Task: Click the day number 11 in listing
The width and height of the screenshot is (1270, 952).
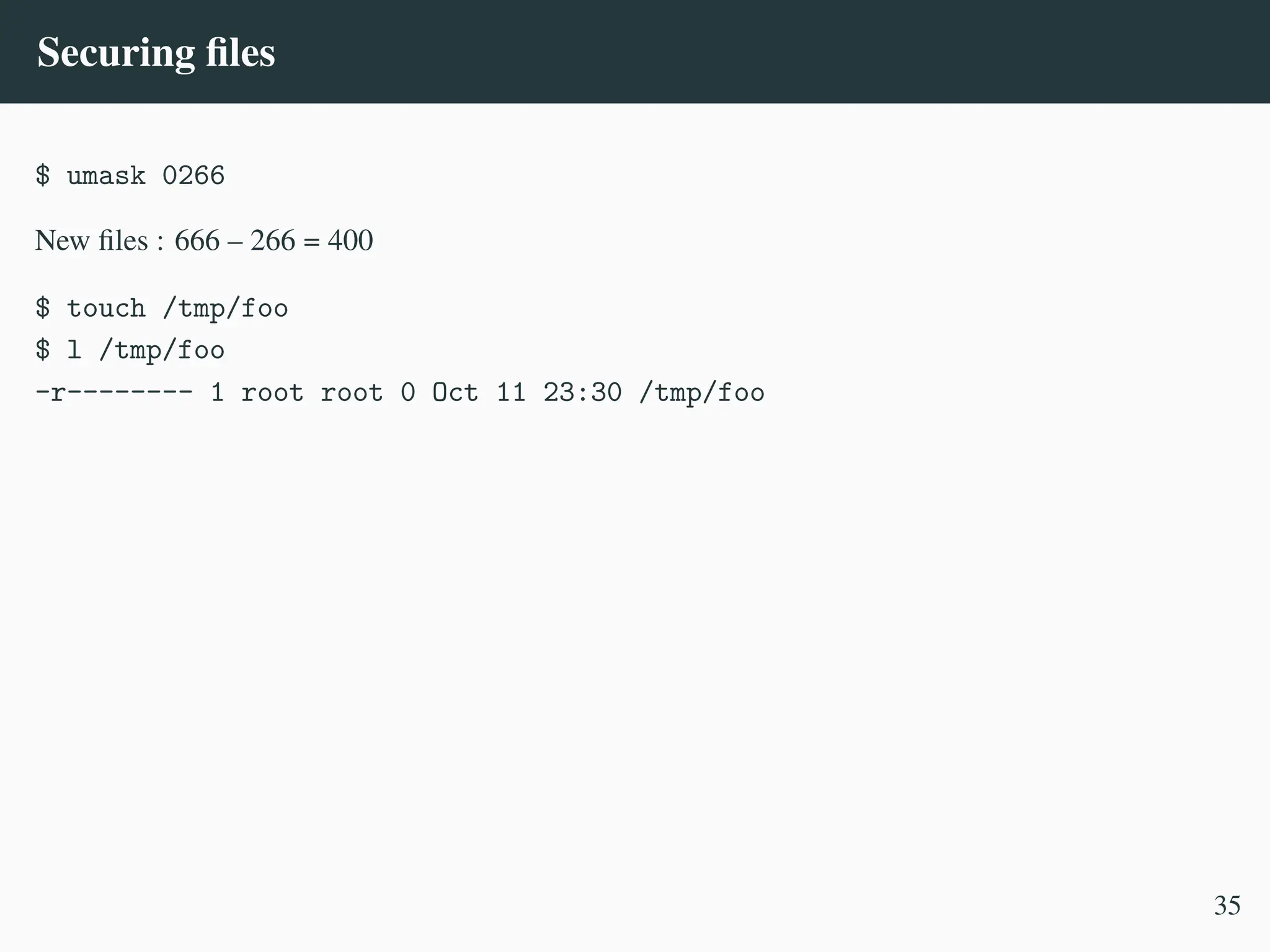Action: [x=511, y=393]
